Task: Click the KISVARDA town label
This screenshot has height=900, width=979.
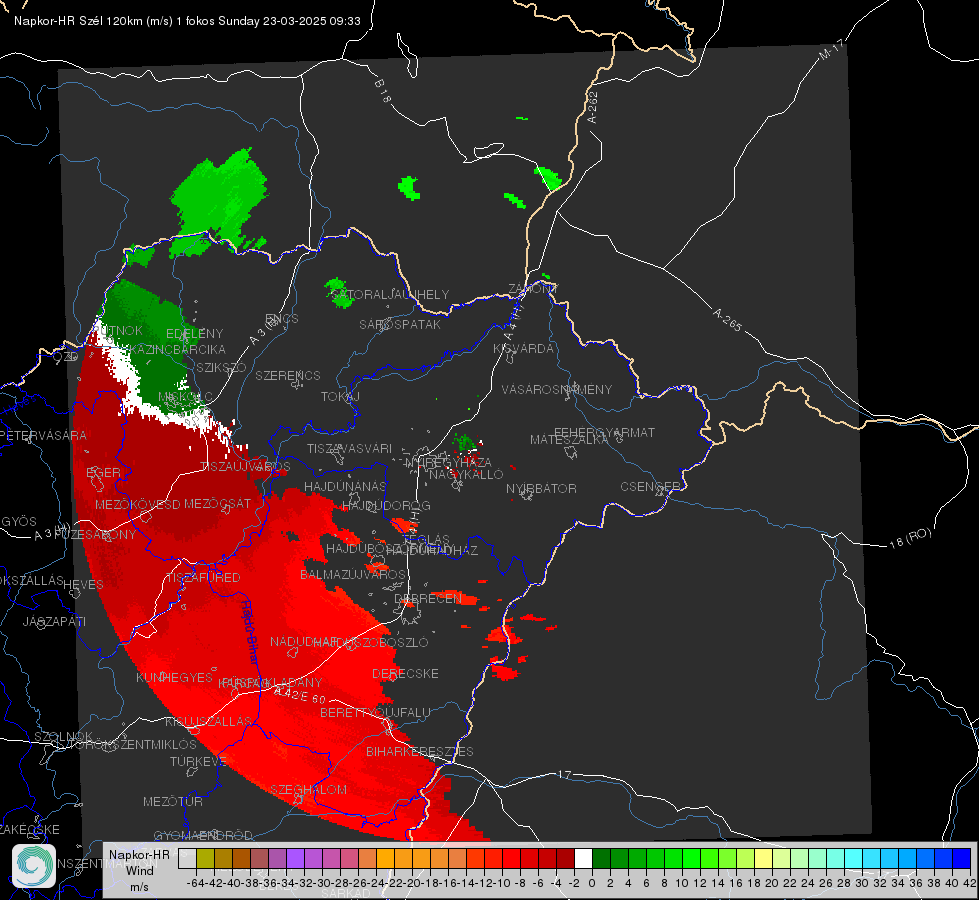Action: coord(523,349)
